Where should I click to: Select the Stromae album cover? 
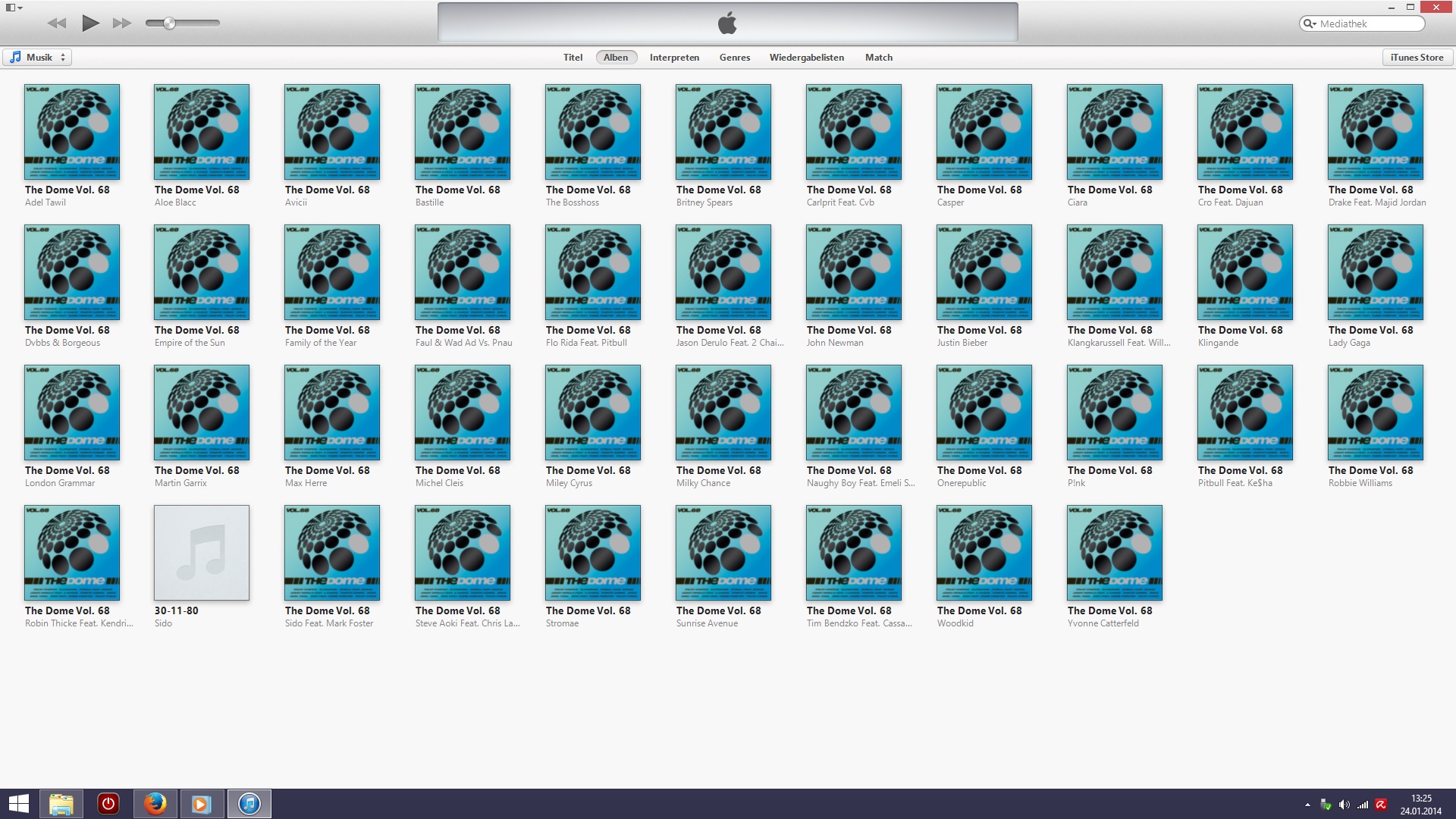(593, 553)
